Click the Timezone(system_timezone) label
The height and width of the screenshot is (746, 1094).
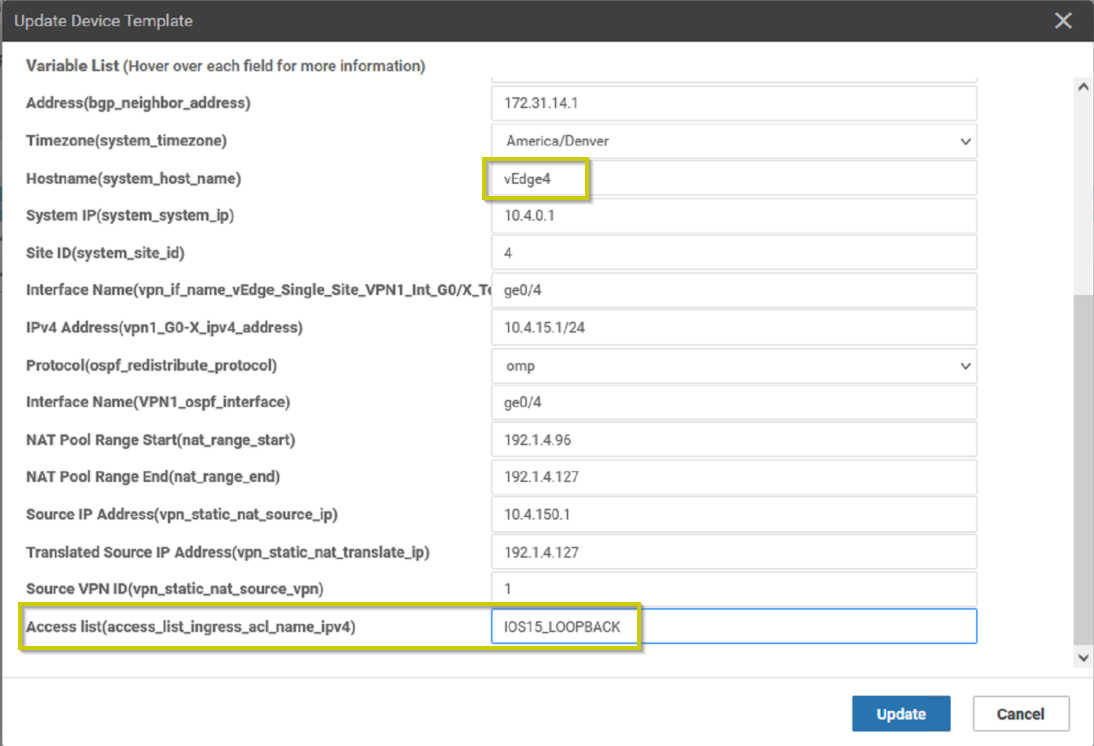click(x=126, y=141)
